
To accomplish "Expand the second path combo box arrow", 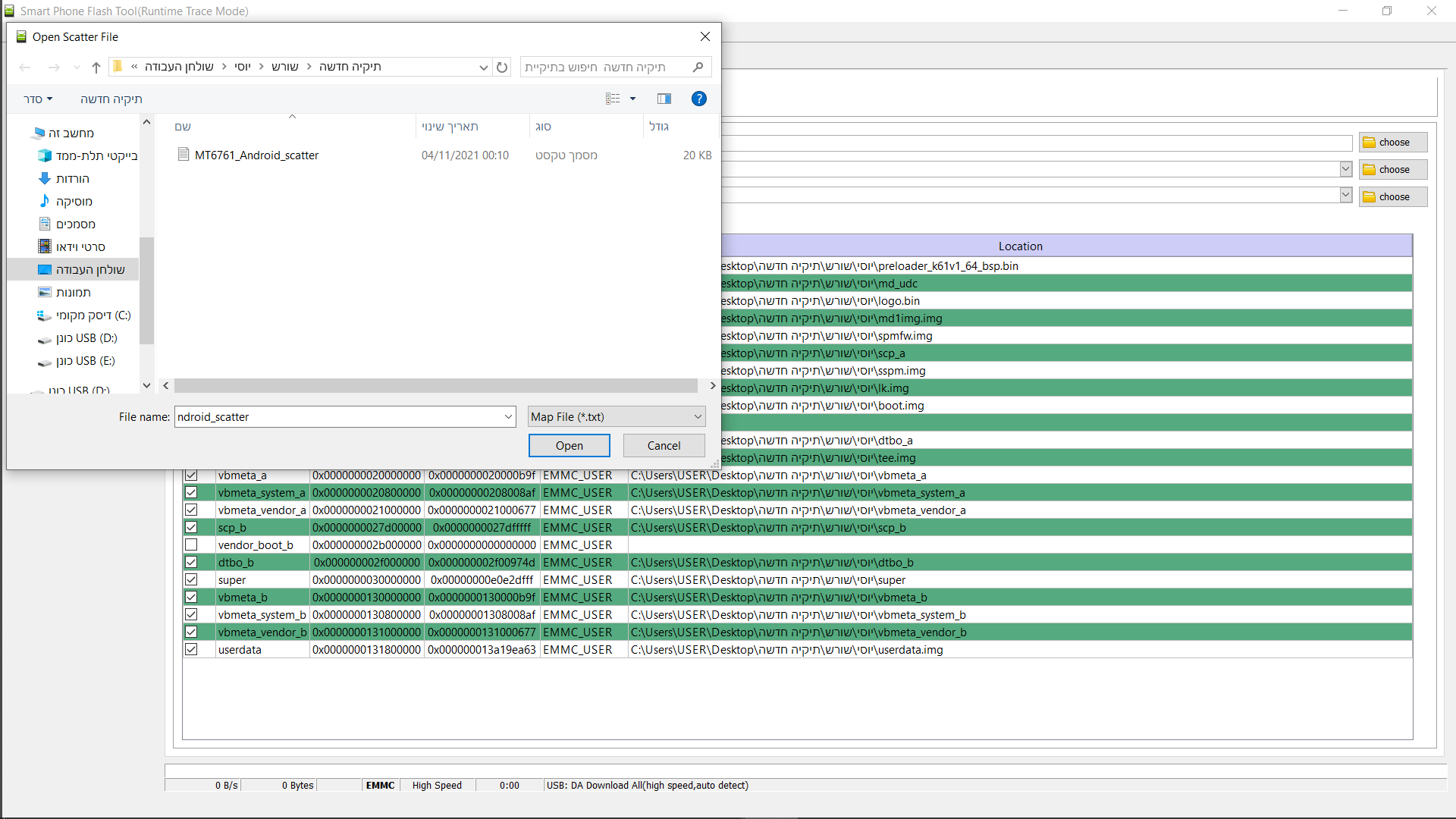I will (x=1346, y=169).
